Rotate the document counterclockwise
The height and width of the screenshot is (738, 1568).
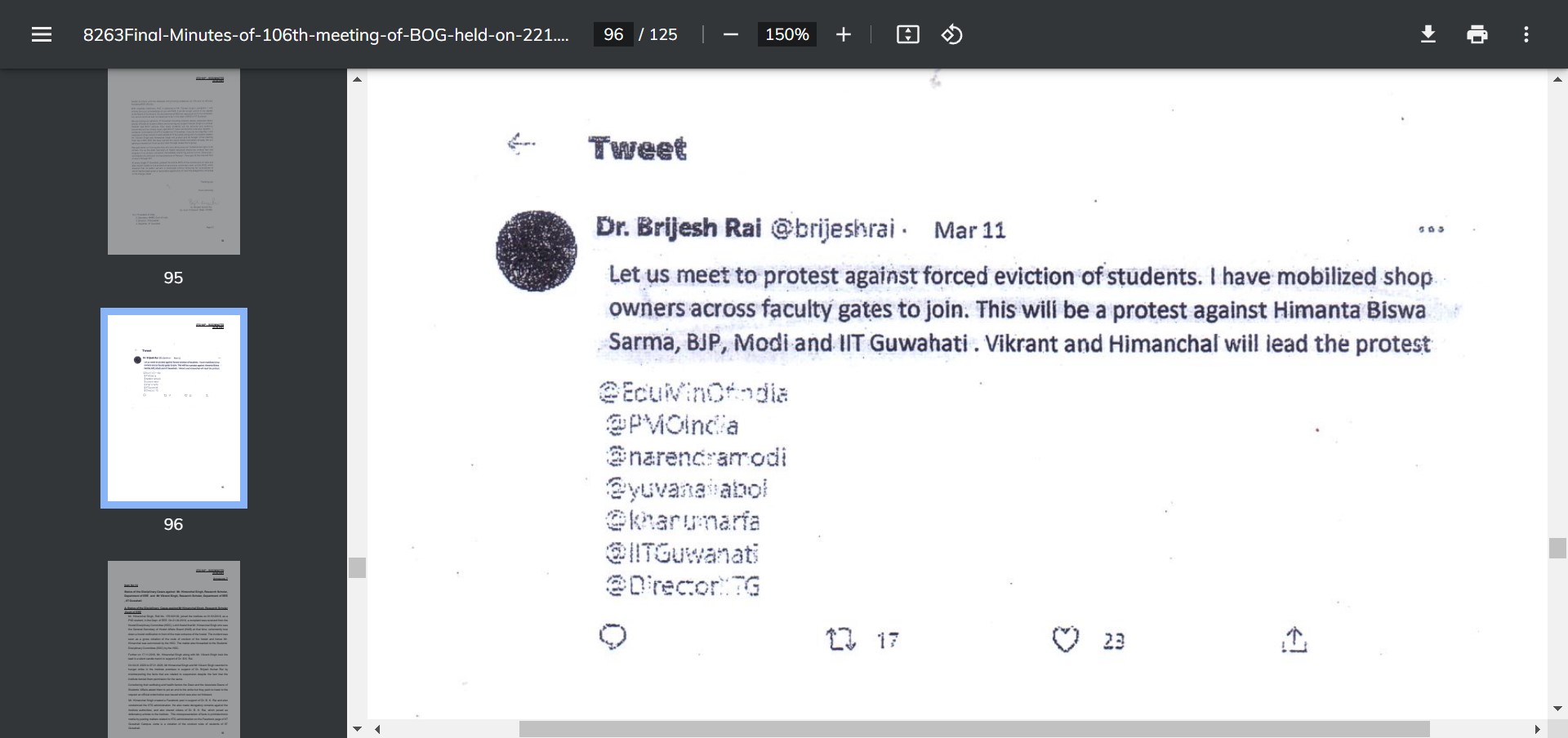(x=952, y=34)
